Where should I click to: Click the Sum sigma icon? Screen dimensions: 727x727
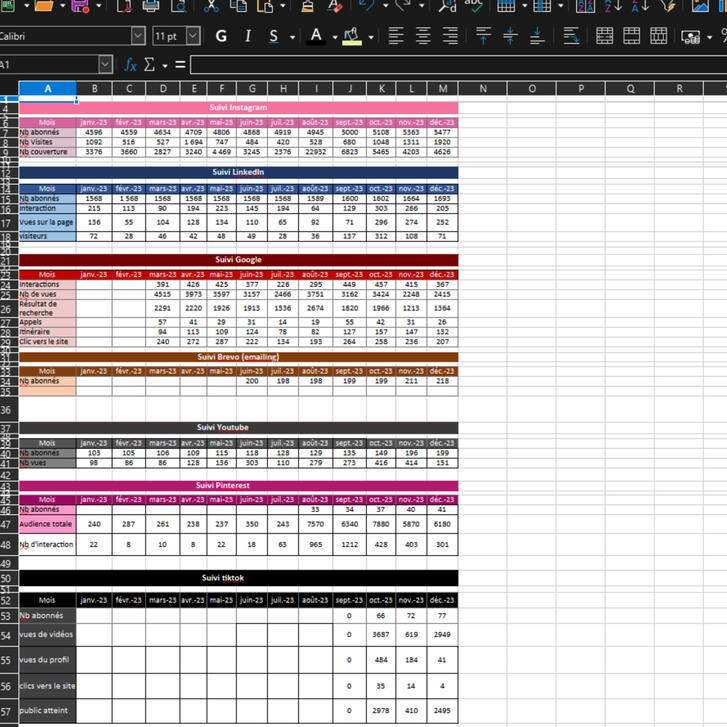149,65
